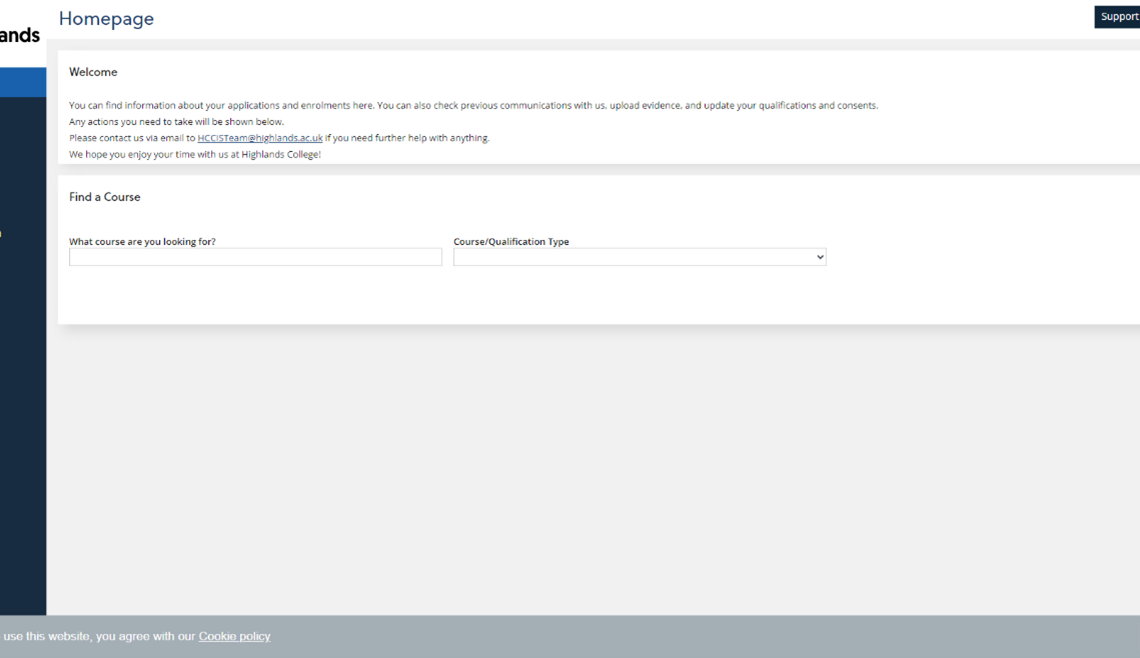The height and width of the screenshot is (658, 1140).
Task: Click 'We hope you enjoy your time' text
Action: (195, 154)
